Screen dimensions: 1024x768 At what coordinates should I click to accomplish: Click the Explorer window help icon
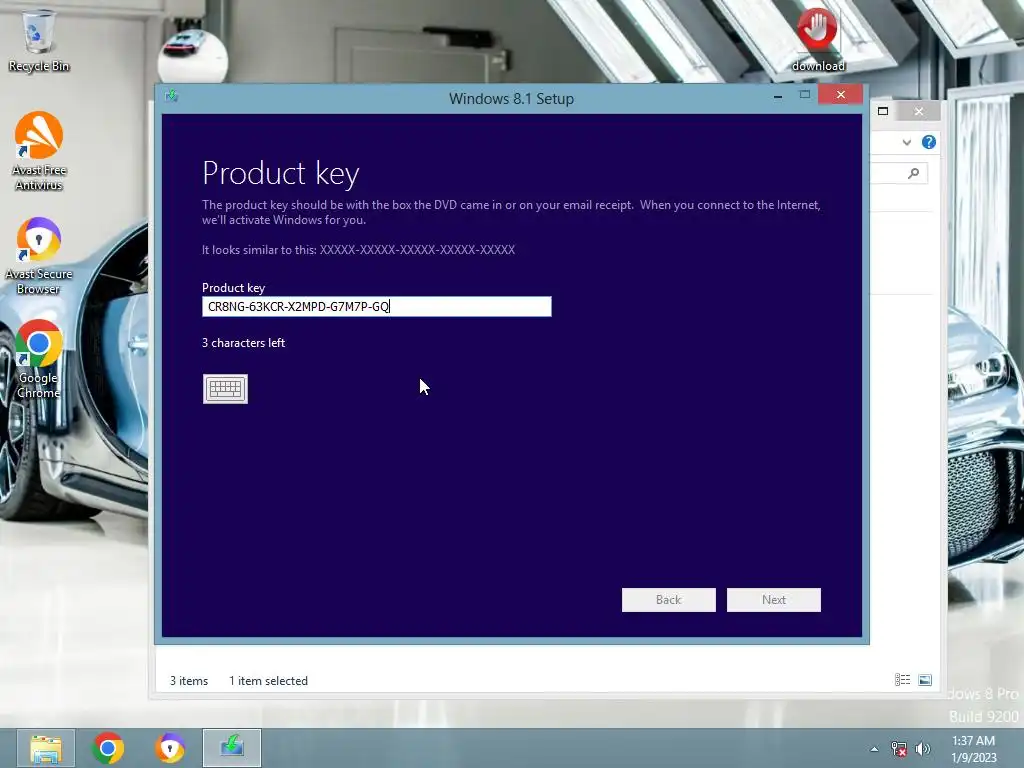[929, 142]
